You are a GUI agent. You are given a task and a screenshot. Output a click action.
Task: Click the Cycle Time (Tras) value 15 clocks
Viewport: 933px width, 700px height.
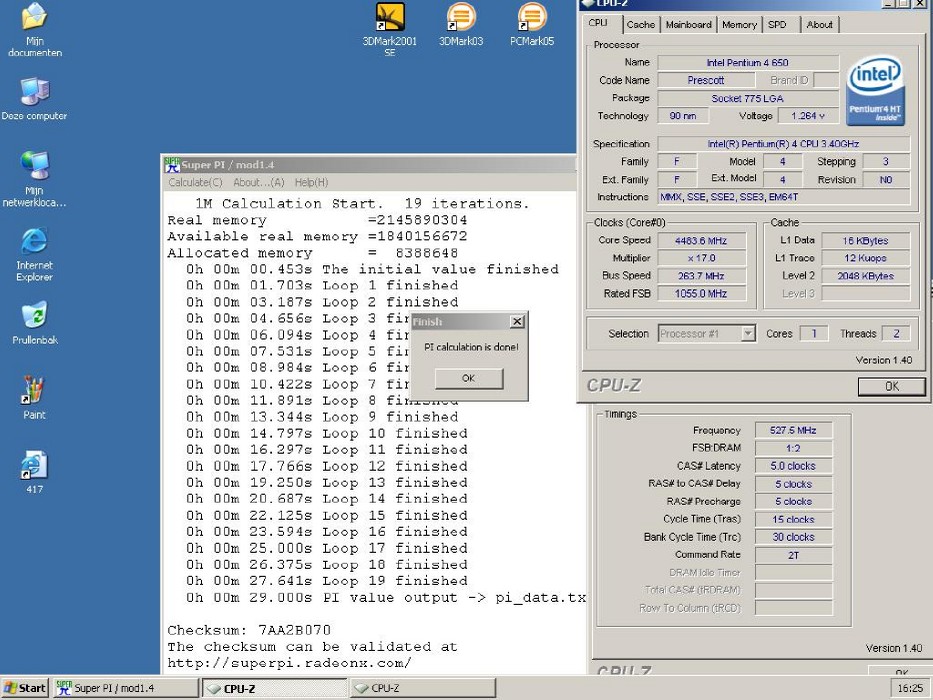(x=793, y=519)
